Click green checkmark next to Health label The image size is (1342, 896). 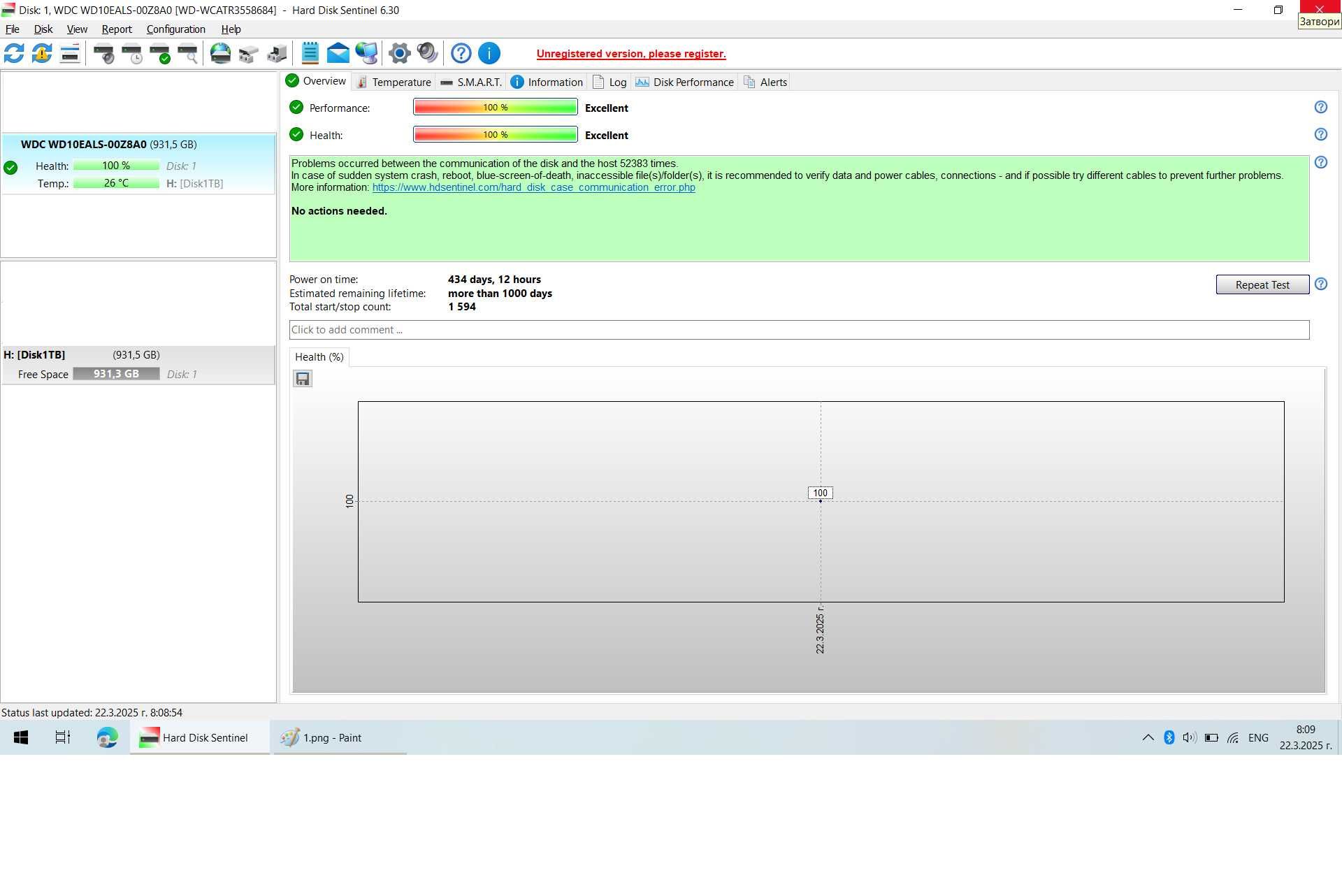296,134
